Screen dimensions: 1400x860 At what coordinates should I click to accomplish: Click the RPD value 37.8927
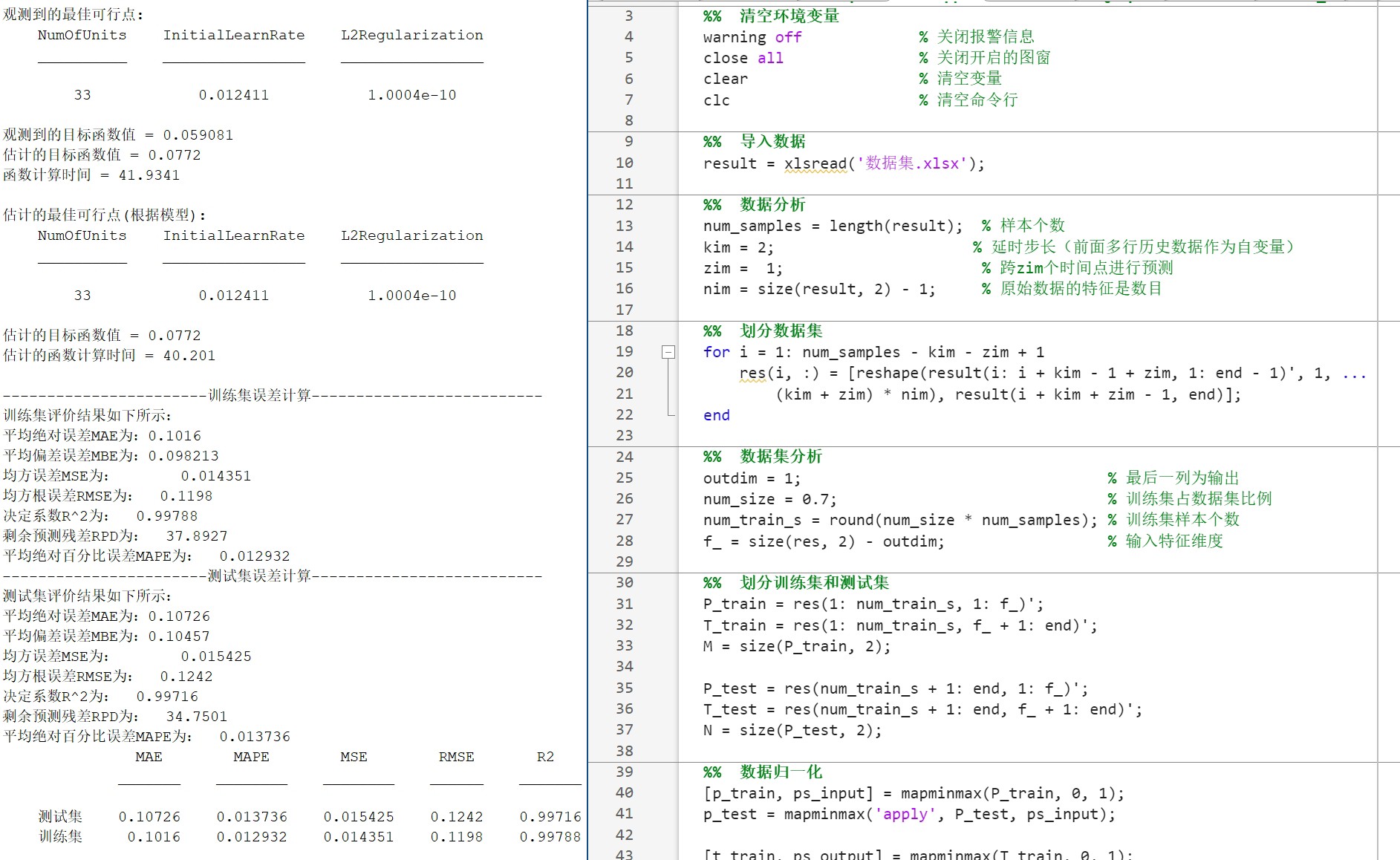pos(197,535)
